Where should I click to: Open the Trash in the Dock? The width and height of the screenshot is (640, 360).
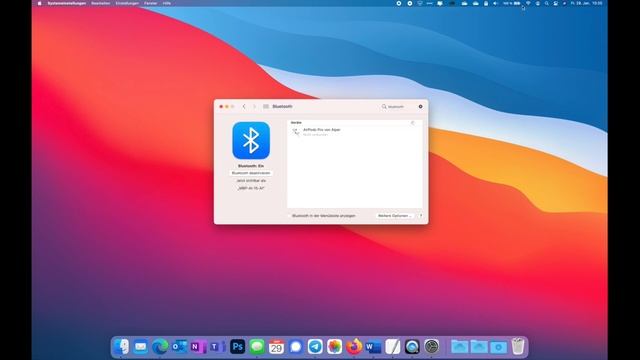click(518, 347)
